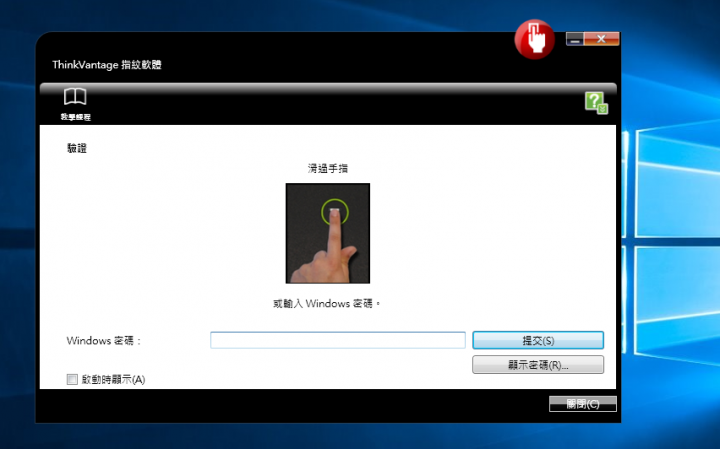The image size is (720, 449).
Task: Click the 關閉(C) close button
Action: click(x=583, y=404)
